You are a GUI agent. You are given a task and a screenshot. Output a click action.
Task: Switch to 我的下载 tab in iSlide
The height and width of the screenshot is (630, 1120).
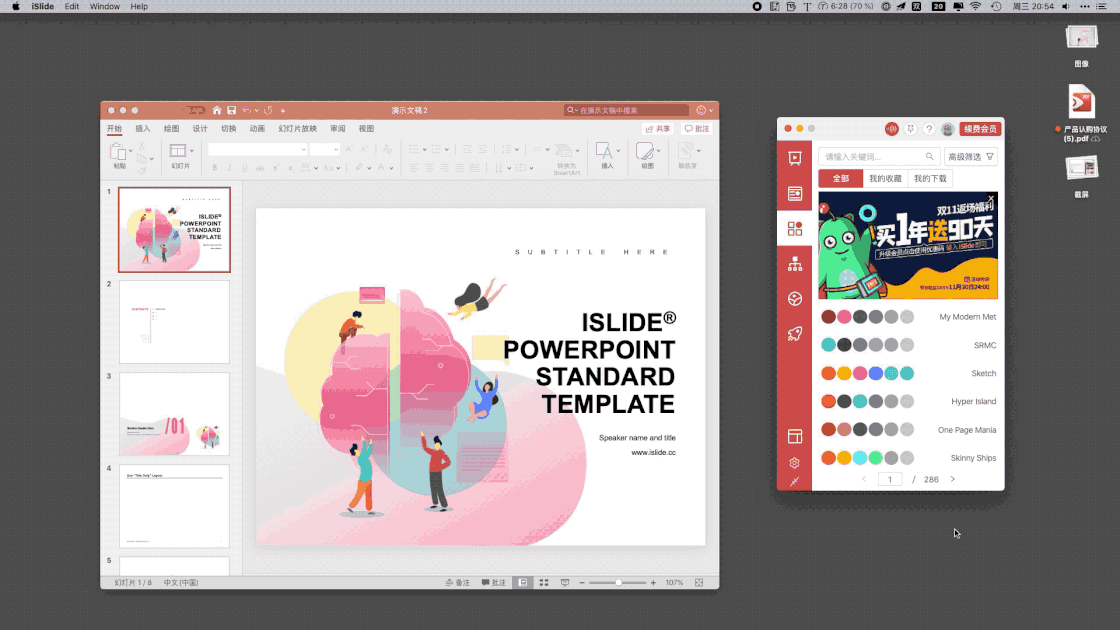click(930, 179)
